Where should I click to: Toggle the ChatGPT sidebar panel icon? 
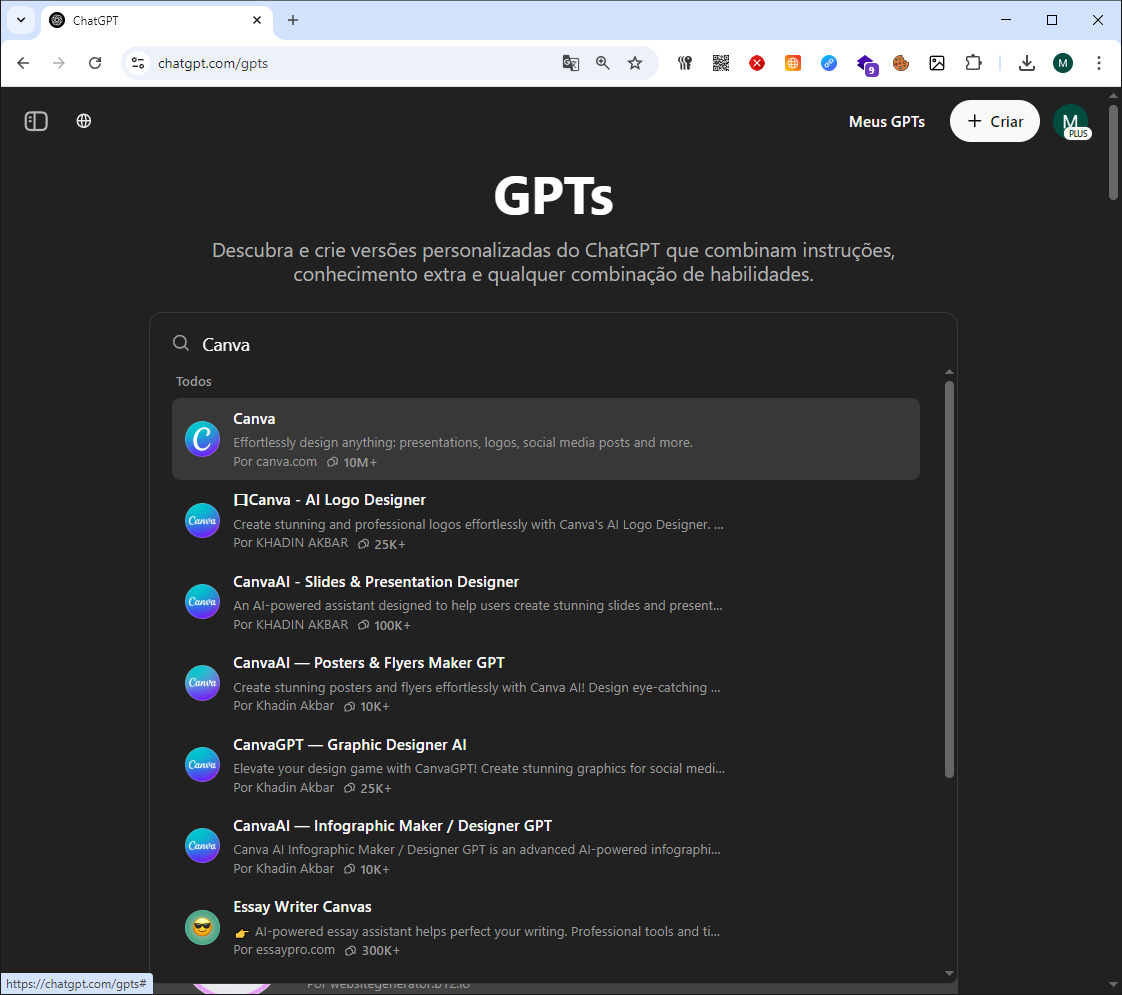(x=36, y=121)
